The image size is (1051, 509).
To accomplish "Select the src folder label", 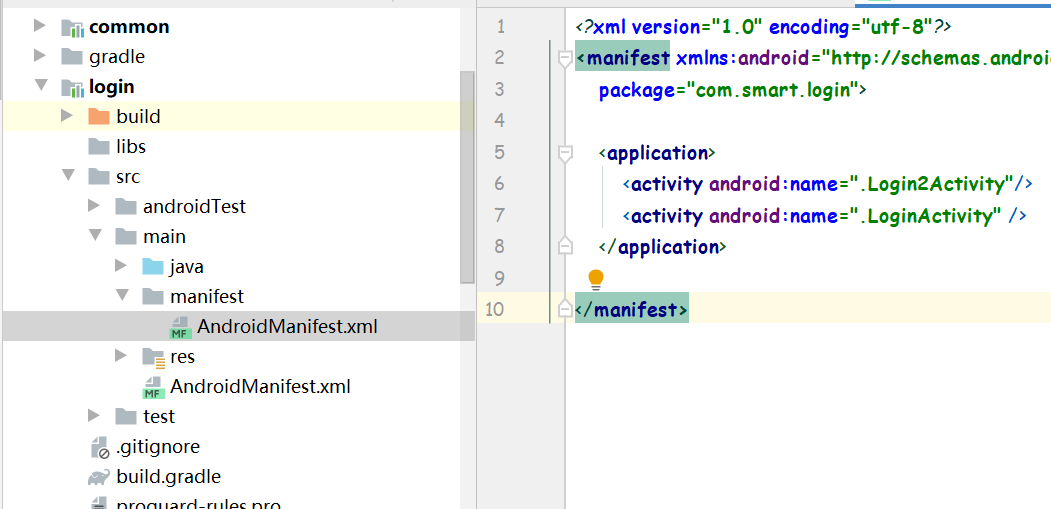I will [x=128, y=176].
